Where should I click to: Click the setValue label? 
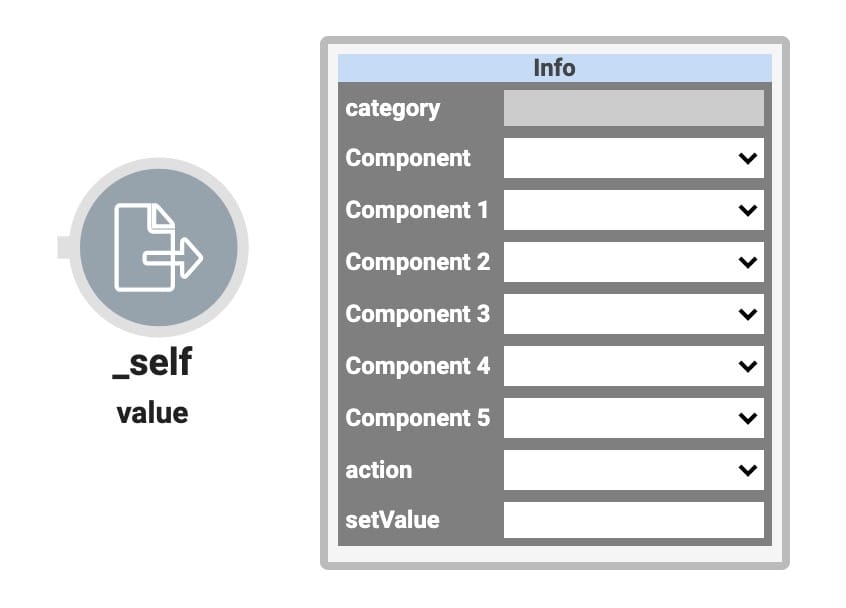(x=392, y=520)
